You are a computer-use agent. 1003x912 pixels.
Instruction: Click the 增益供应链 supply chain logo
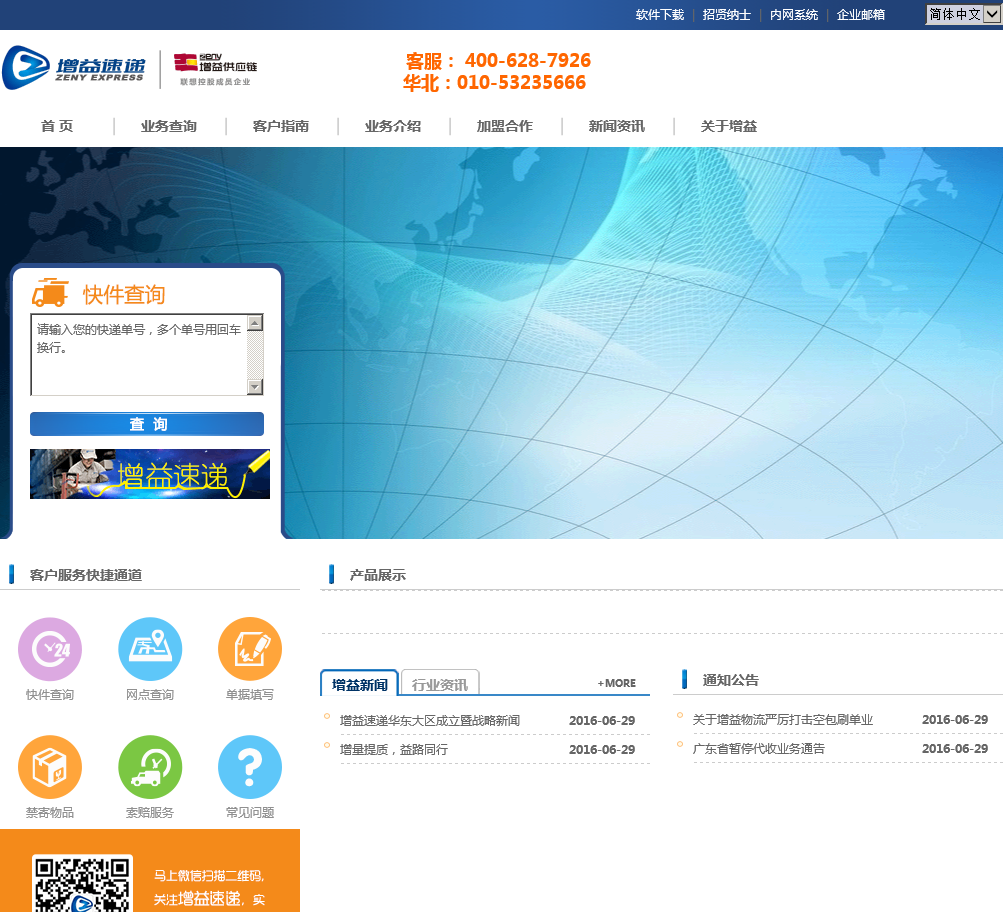pos(216,69)
